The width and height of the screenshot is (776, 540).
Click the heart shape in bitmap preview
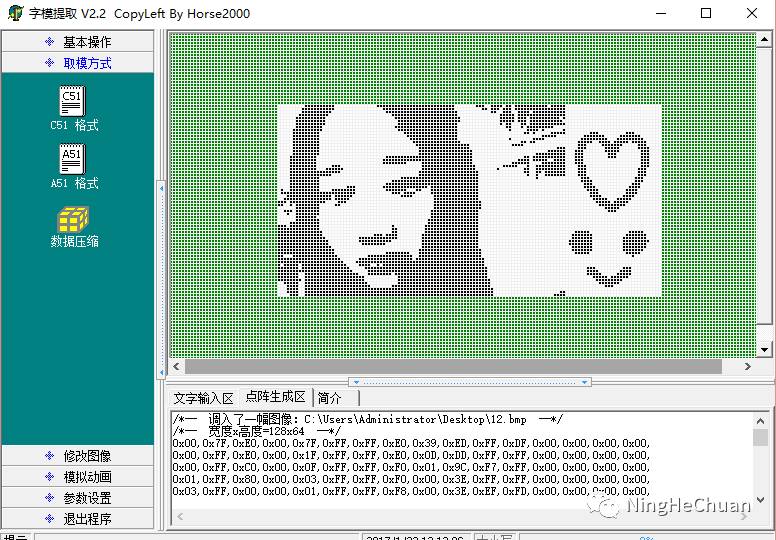(x=614, y=168)
